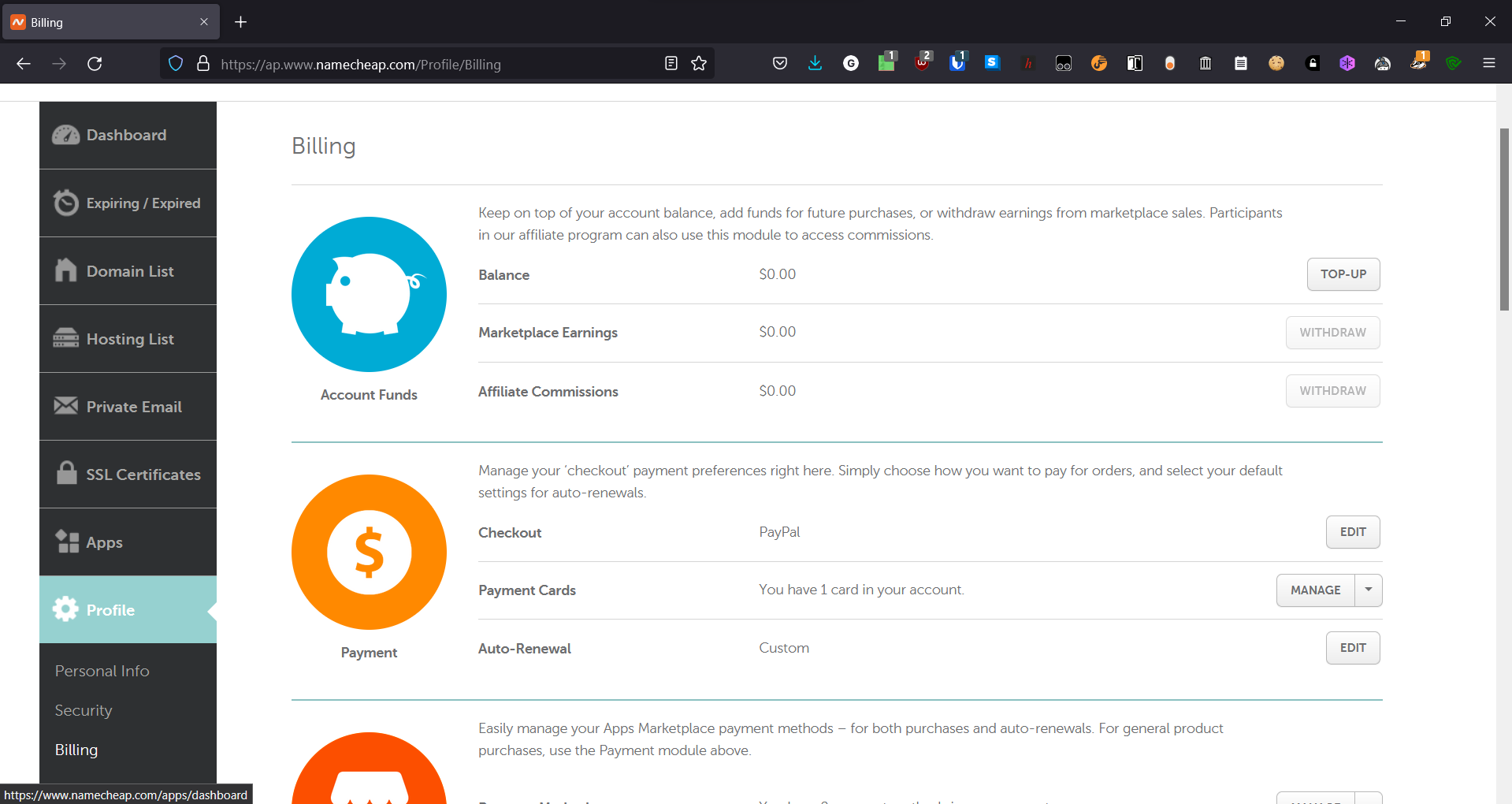This screenshot has width=1512, height=804.
Task: Click the Account Funds piggy bank icon
Action: click(x=369, y=294)
